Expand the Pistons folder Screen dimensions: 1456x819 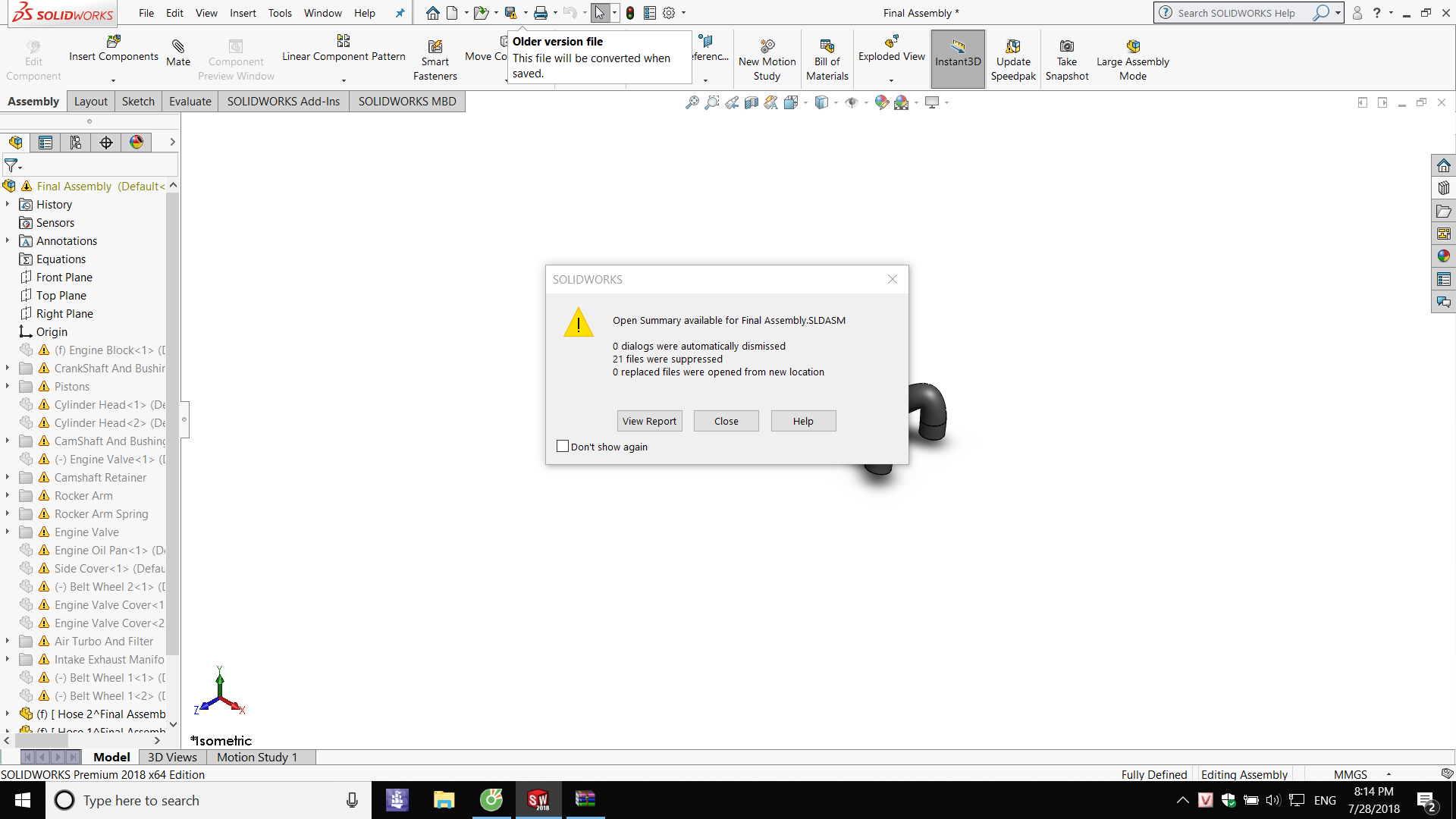[x=8, y=387]
